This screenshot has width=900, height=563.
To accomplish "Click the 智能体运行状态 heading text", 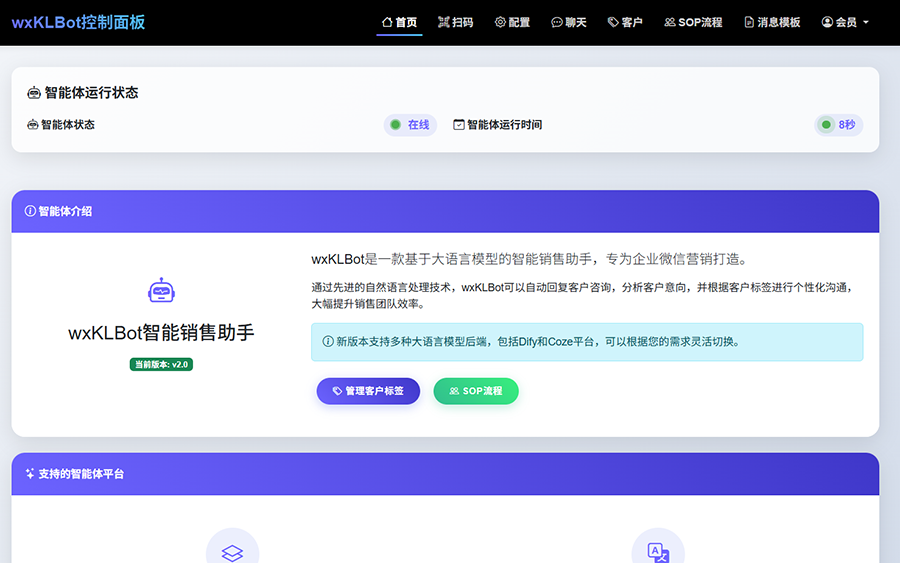I will click(x=91, y=92).
